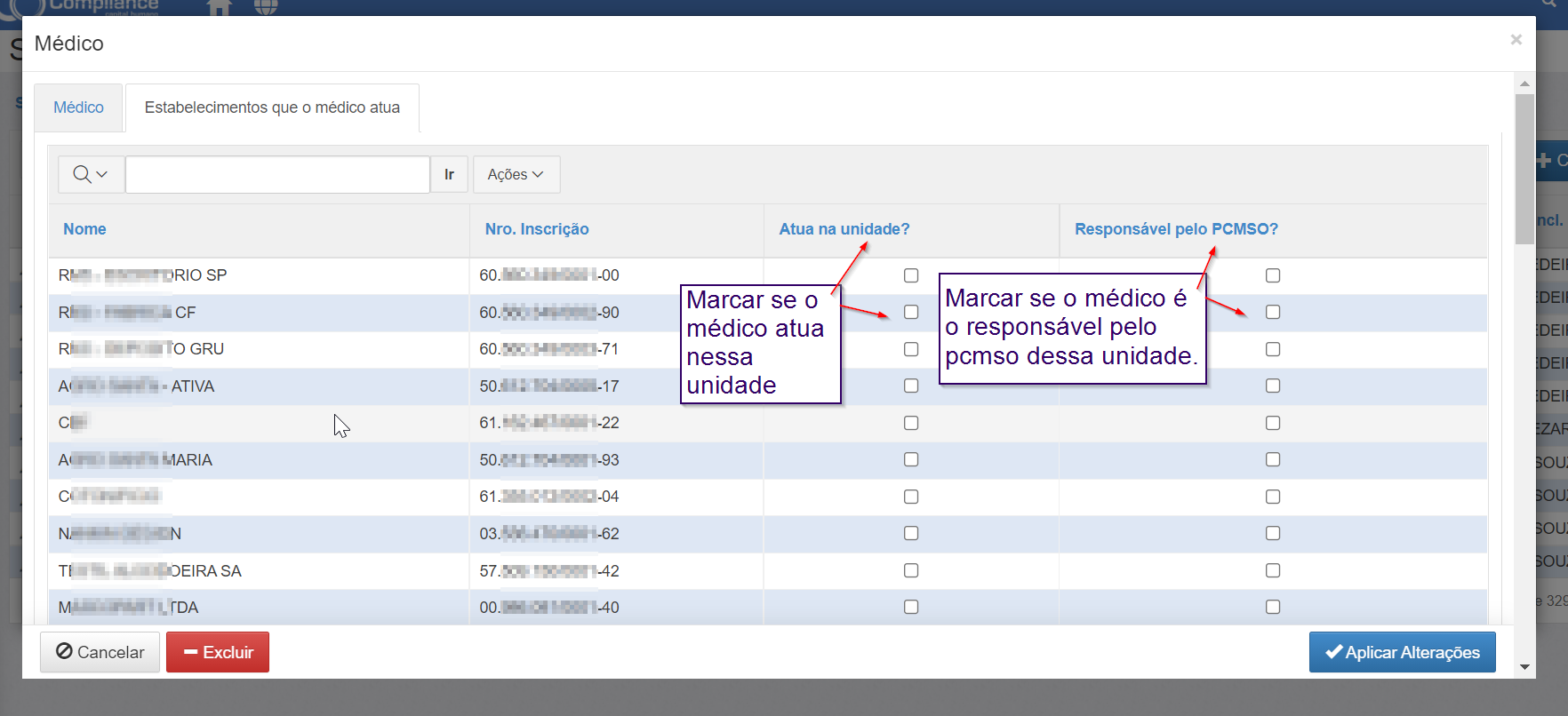
Task: Check Atua na unidade for the RIO SP row
Action: coord(911,275)
